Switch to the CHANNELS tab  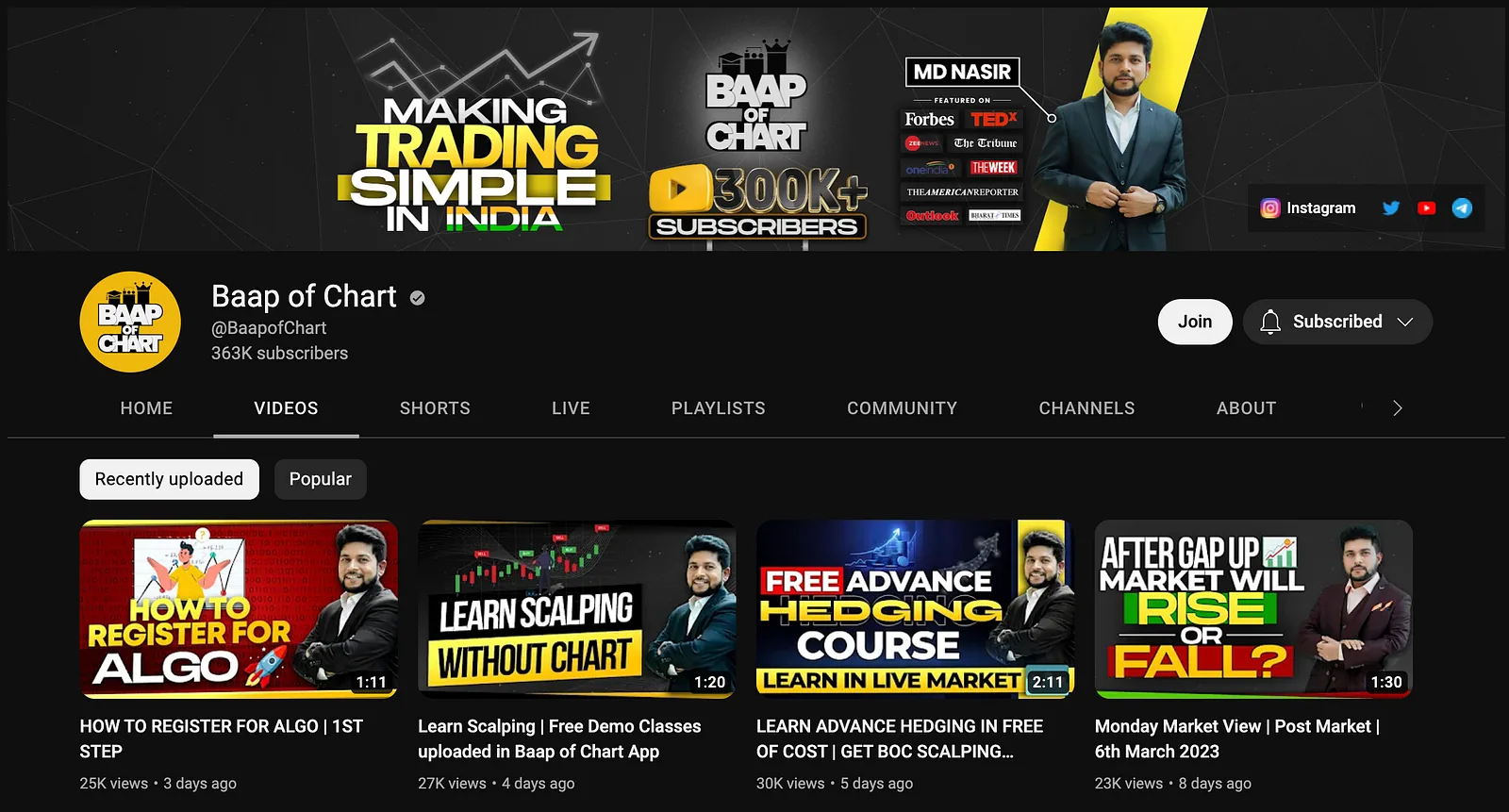pyautogui.click(x=1086, y=408)
